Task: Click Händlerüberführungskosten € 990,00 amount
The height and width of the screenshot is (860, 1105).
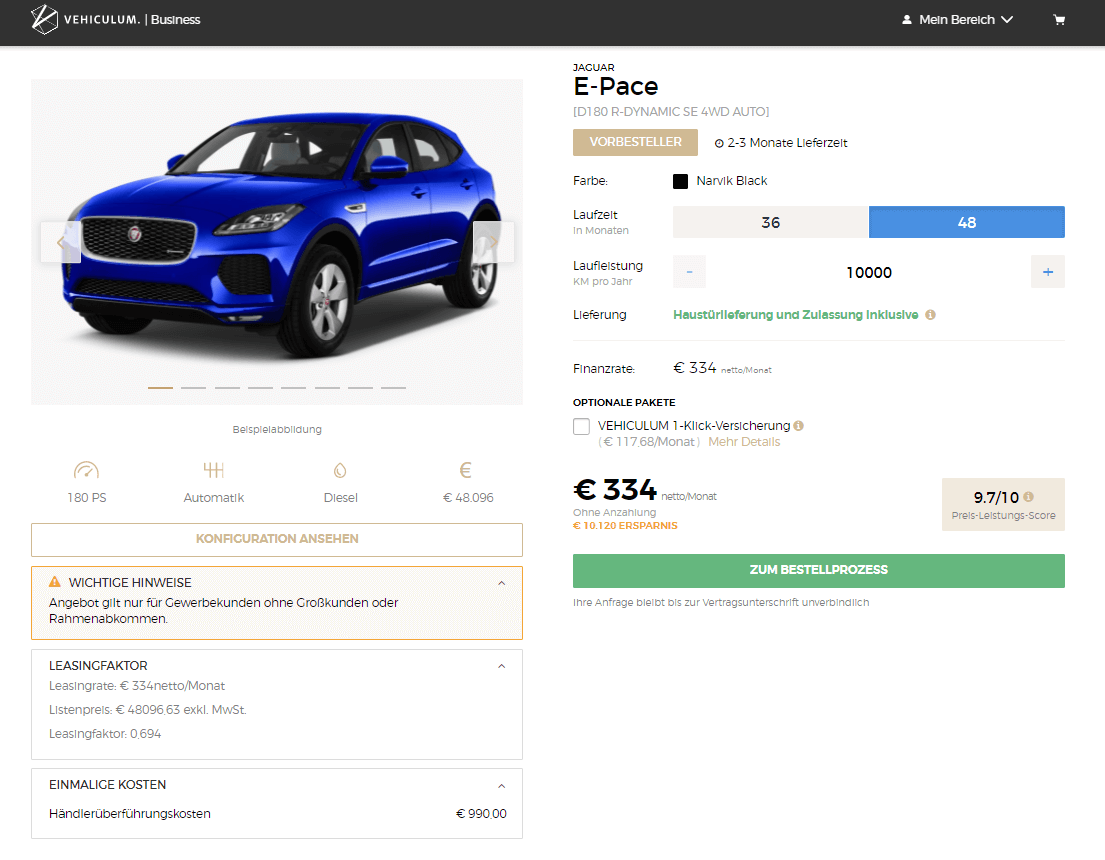Action: click(x=481, y=814)
